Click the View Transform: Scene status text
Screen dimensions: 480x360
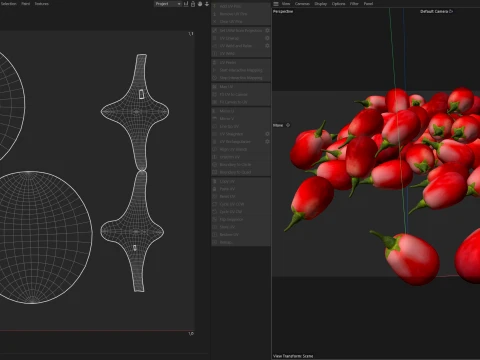click(293, 356)
